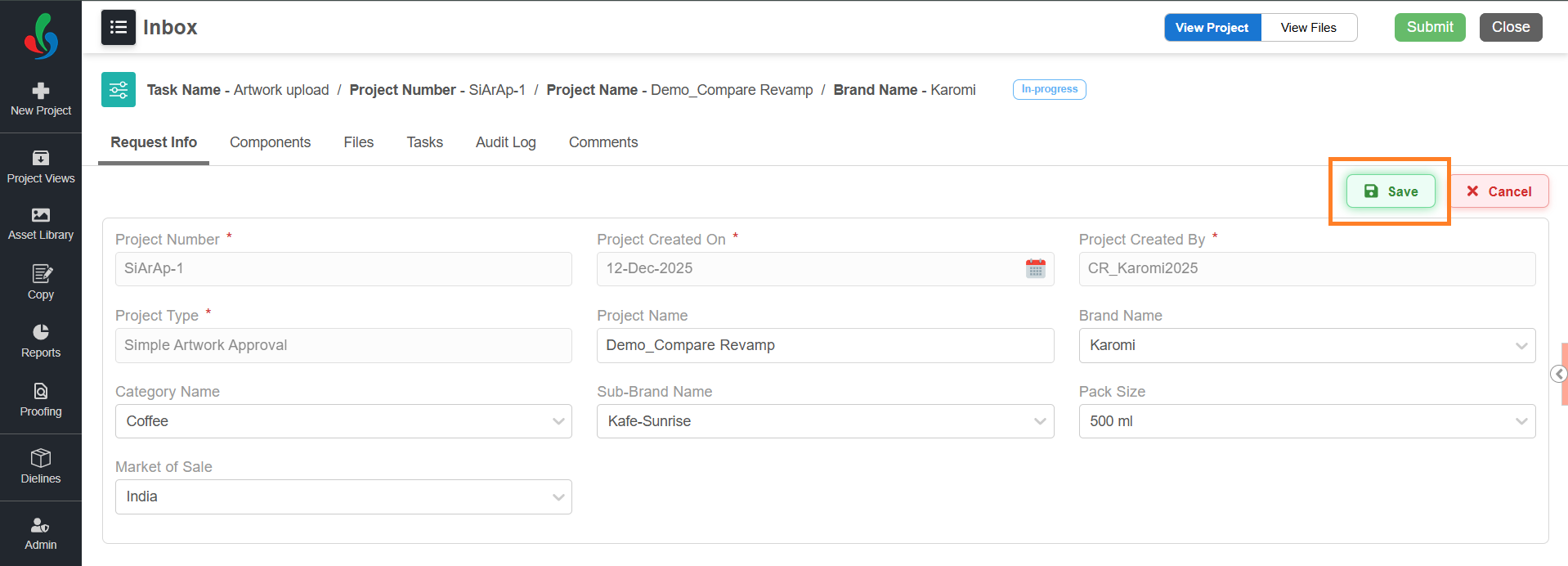
Task: Open Dielines box icon
Action: (41, 458)
